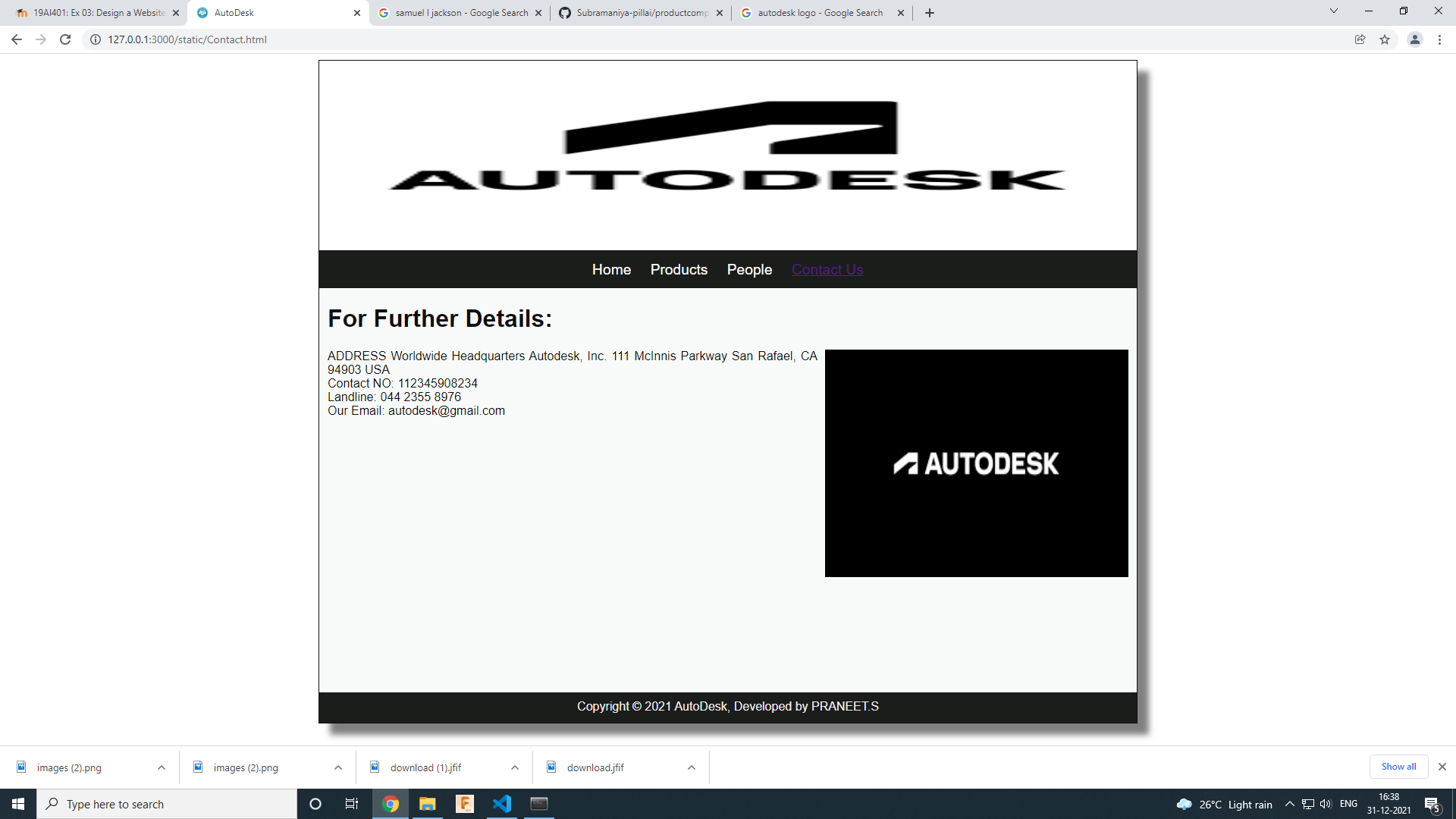Click Show all downloads button
The image size is (1456, 819).
(1398, 767)
